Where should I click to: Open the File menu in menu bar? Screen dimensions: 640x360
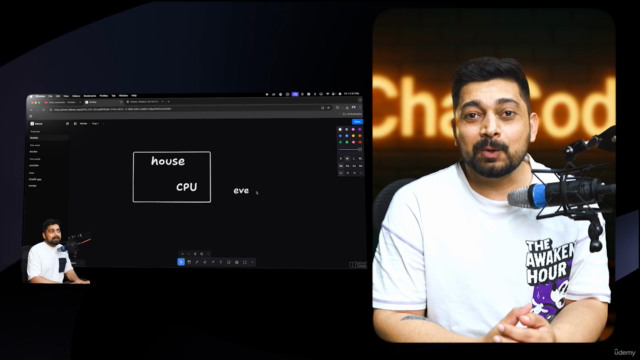(50, 96)
